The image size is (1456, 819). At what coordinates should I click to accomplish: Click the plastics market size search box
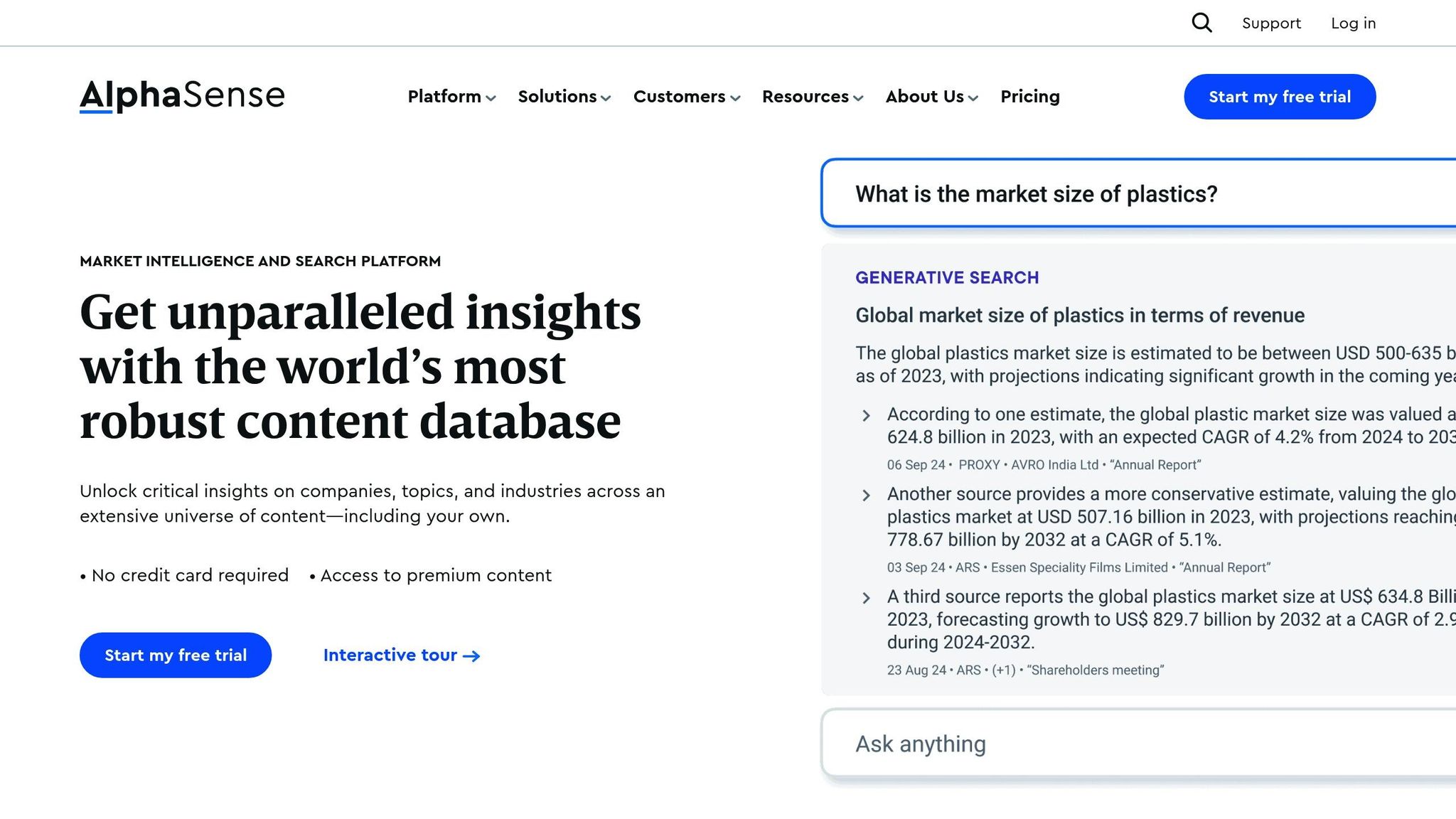click(1137, 193)
